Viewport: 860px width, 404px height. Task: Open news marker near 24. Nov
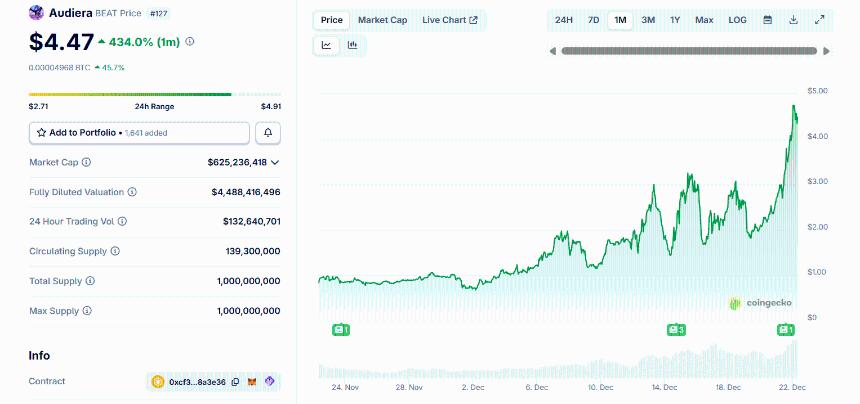(x=341, y=329)
